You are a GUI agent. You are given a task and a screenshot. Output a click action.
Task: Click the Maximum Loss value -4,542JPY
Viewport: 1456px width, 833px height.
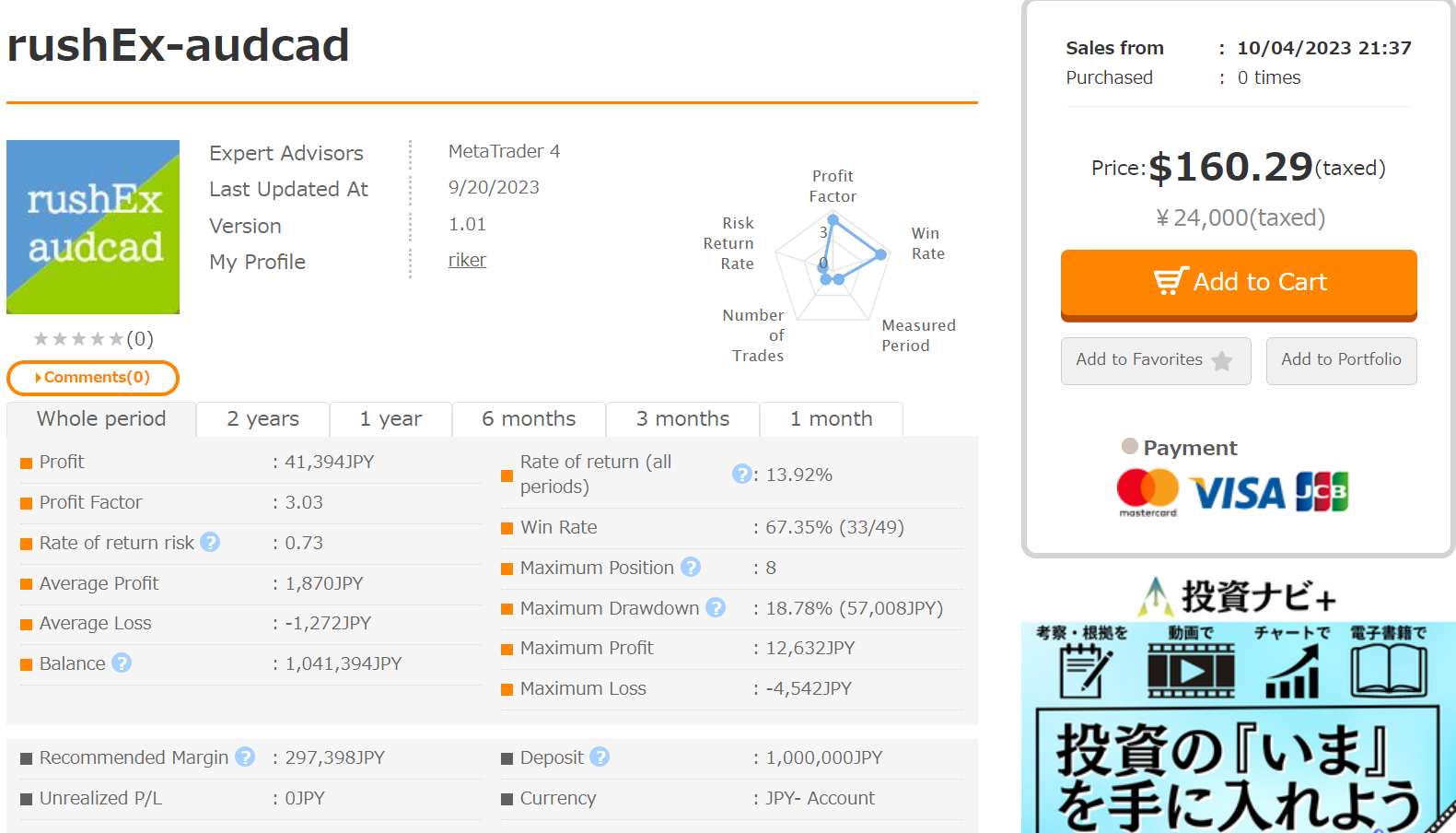(809, 688)
